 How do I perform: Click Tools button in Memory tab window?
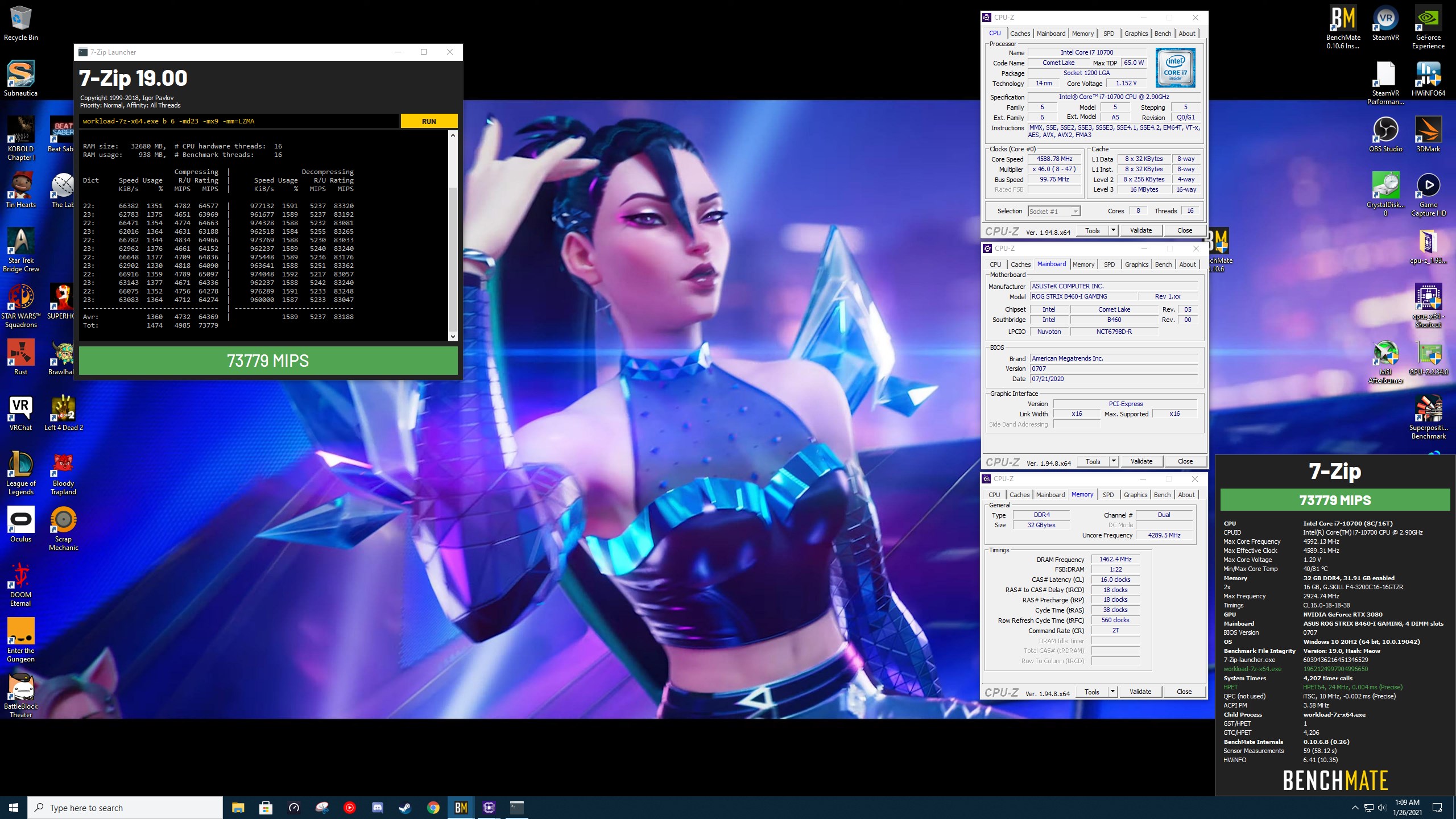(1091, 692)
